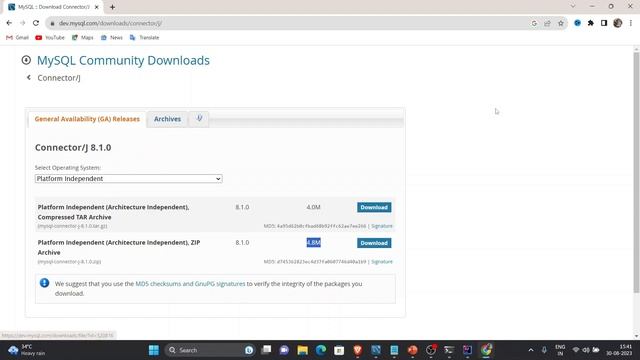Open IntelliJ IDEA from the taskbar
The image size is (640, 360).
coord(467,350)
